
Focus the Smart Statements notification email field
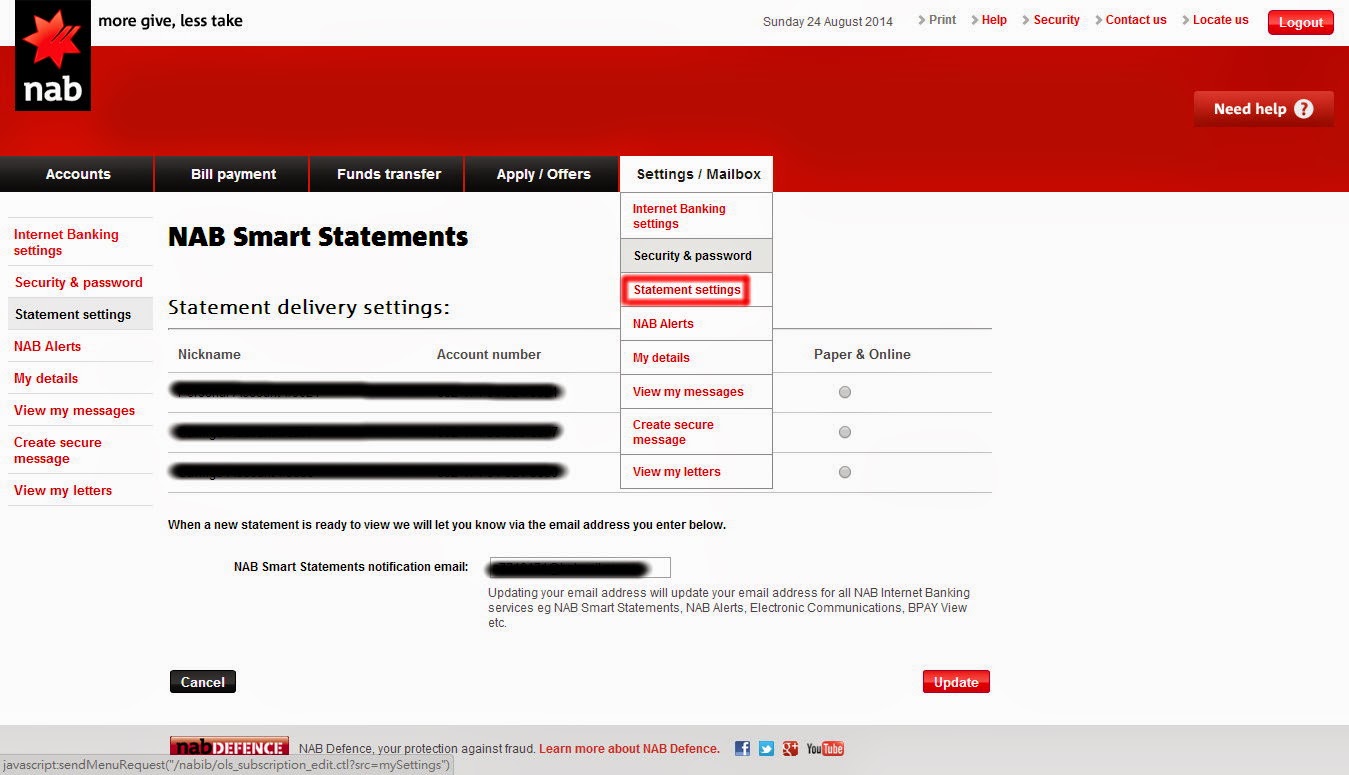[x=579, y=568]
